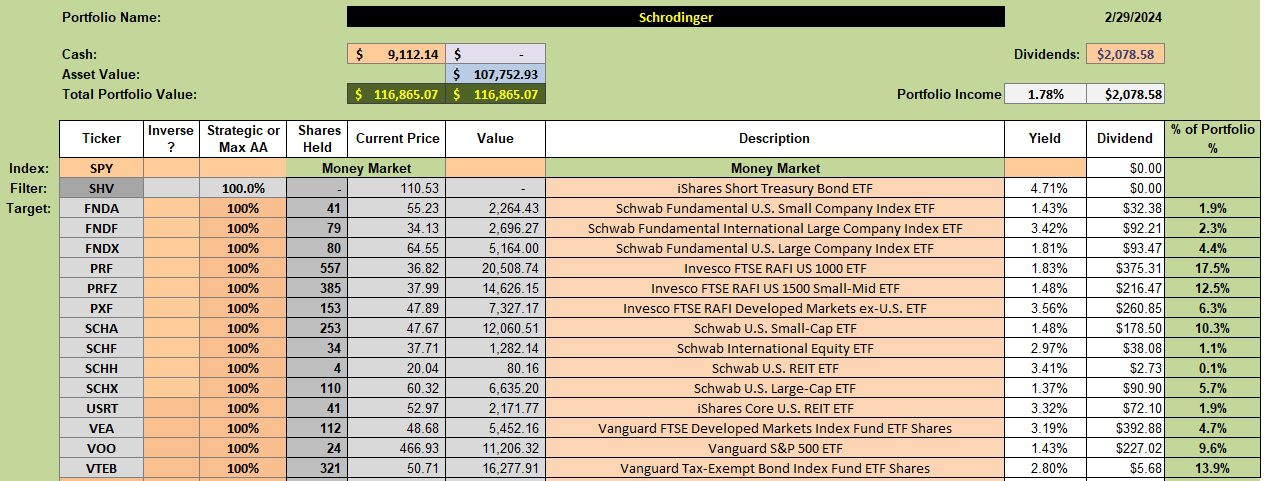
Task: Select the Current Price column header
Action: 397,139
